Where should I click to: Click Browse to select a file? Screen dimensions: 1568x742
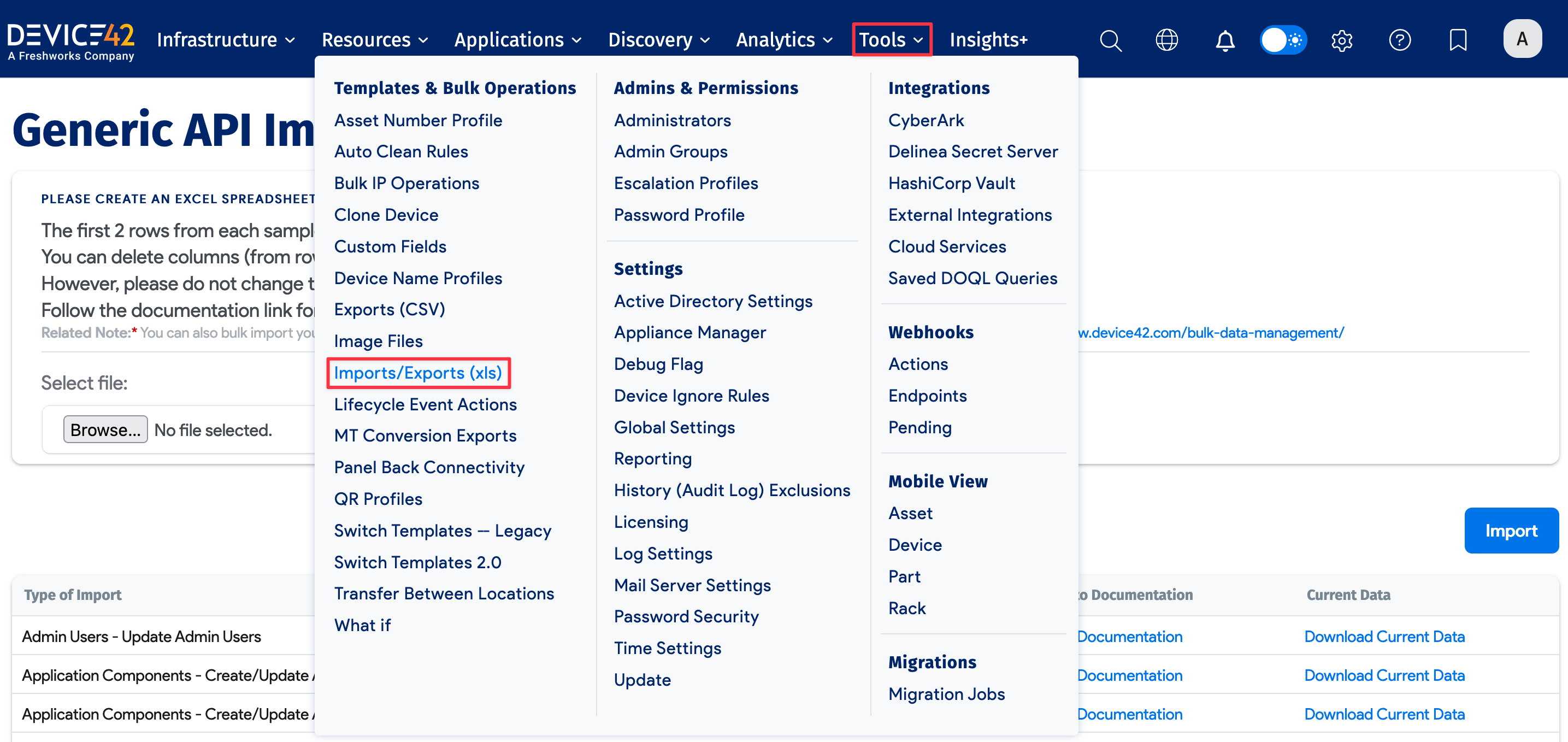[x=105, y=430]
